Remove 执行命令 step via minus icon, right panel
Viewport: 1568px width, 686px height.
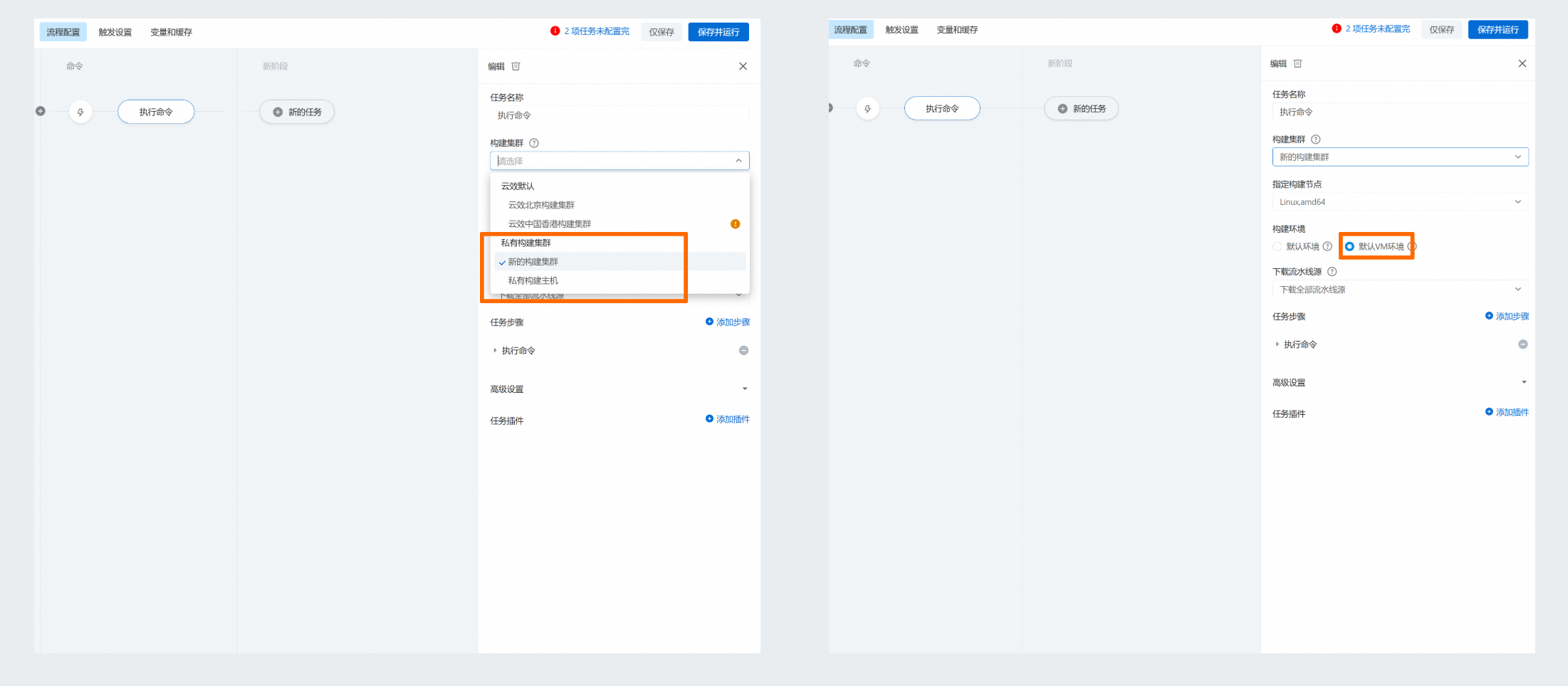1522,344
